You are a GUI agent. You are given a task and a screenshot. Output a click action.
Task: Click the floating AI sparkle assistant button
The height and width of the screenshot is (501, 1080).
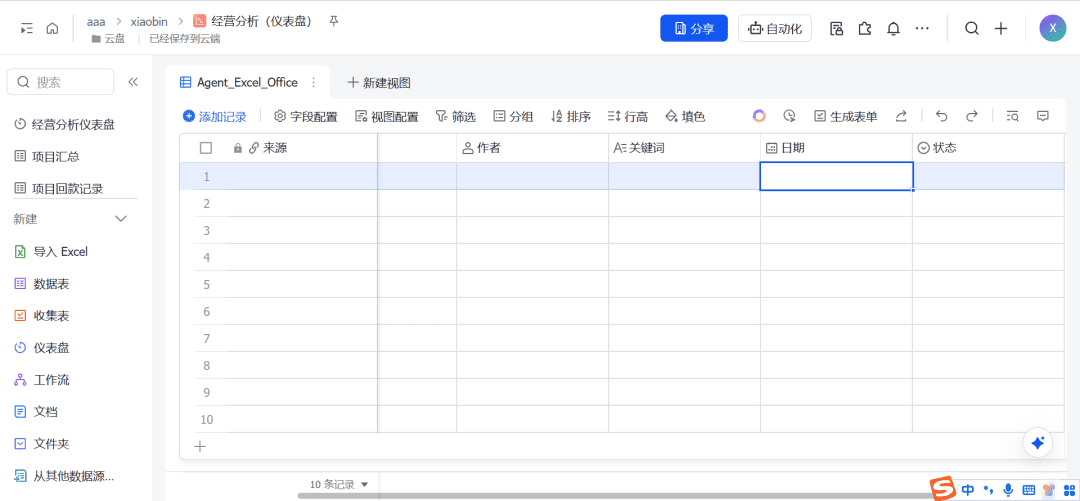click(1037, 443)
